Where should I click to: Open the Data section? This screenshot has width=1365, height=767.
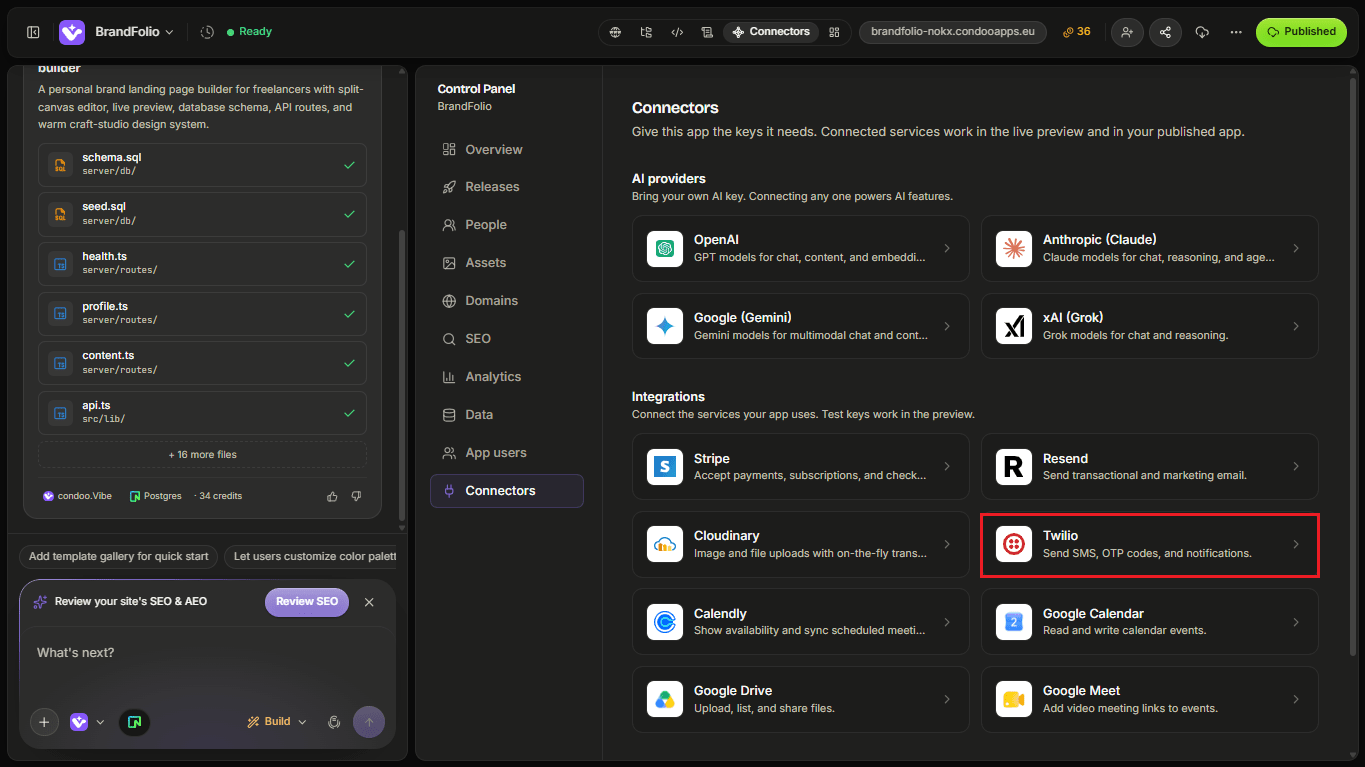coord(507,415)
